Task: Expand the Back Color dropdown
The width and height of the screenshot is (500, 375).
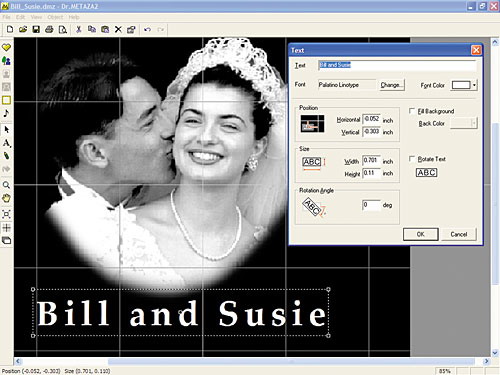Action: pyautogui.click(x=474, y=123)
